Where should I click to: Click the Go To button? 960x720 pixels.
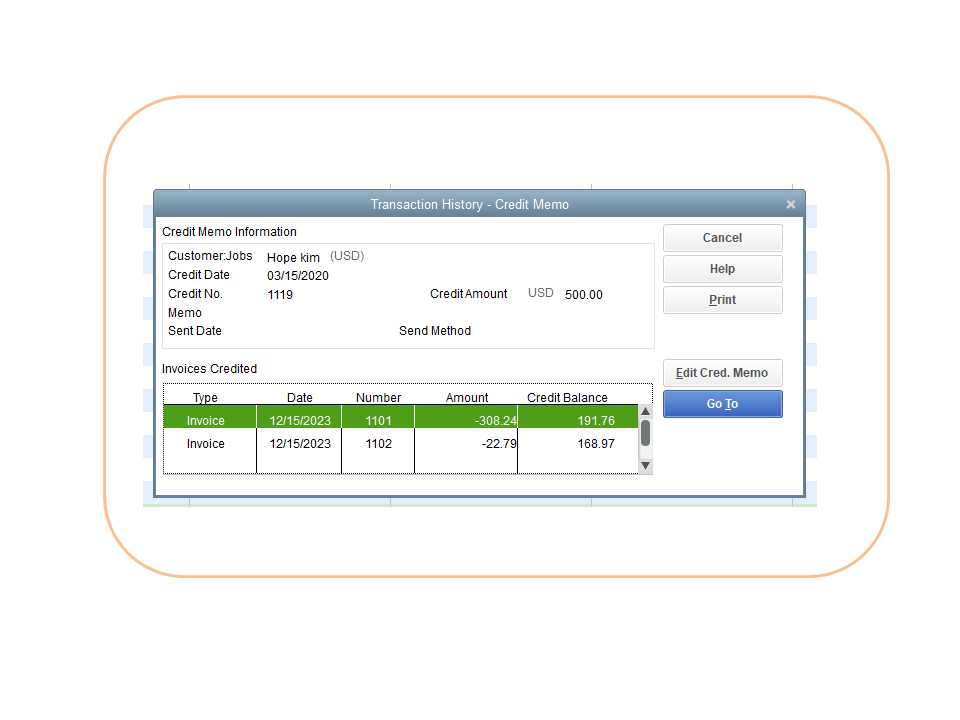pyautogui.click(x=722, y=404)
